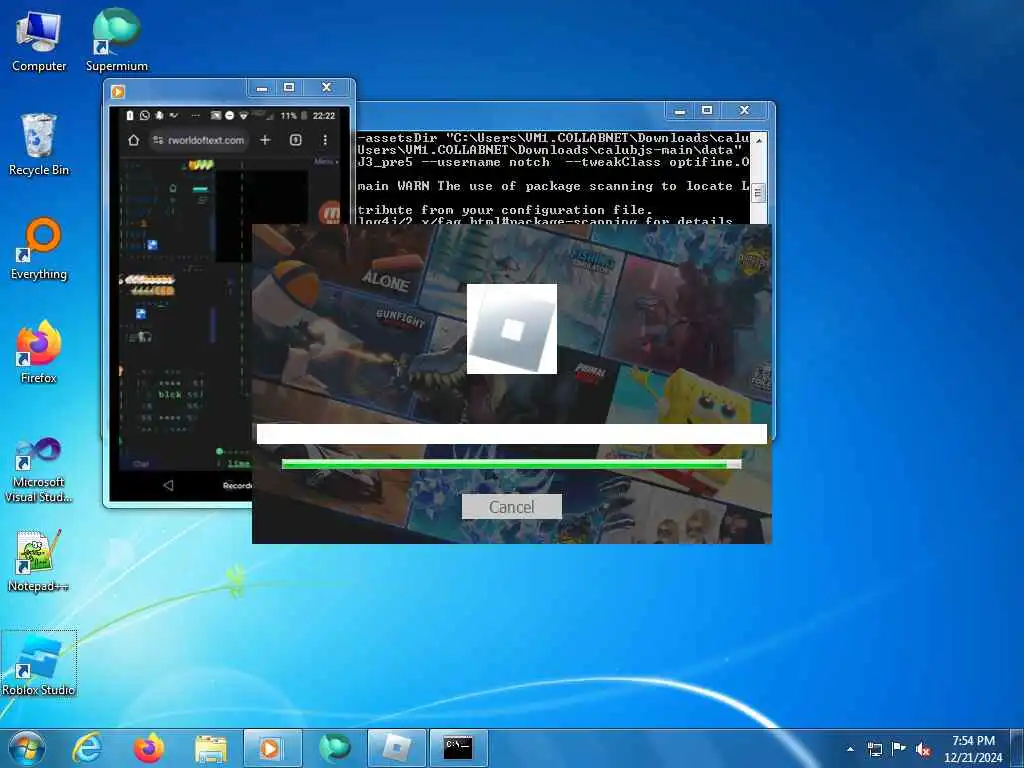Open the taskbar clock showing 7:54 PM
This screenshot has width=1024, height=768.
(x=973, y=748)
